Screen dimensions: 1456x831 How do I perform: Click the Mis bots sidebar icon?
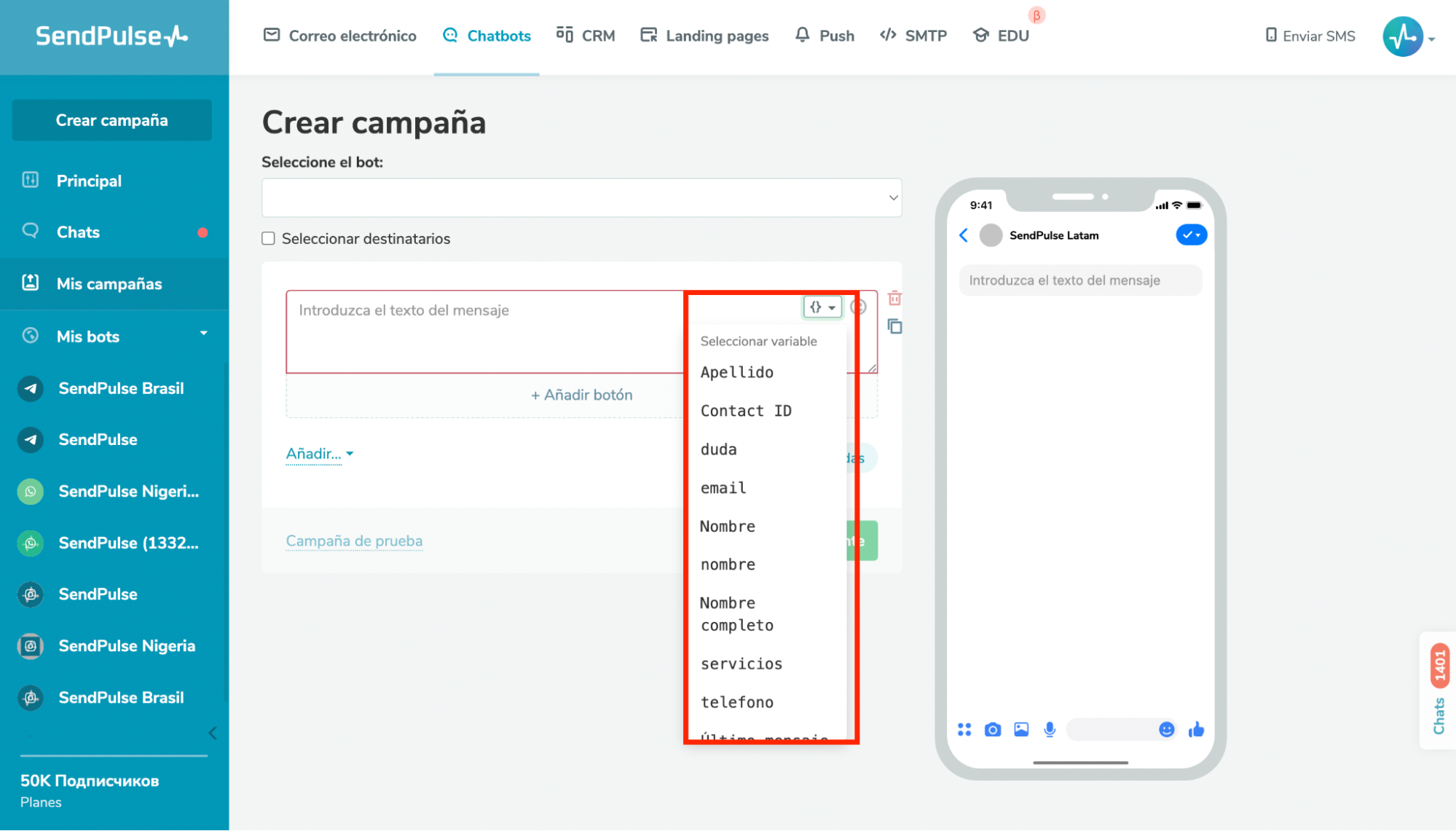point(31,336)
